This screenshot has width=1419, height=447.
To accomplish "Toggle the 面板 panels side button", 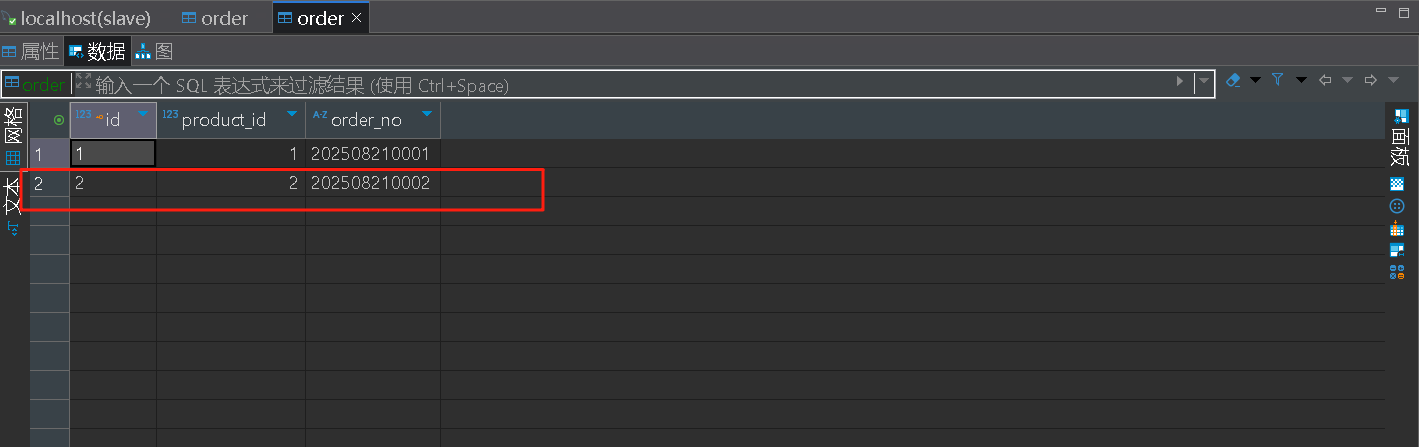I will (x=1398, y=138).
